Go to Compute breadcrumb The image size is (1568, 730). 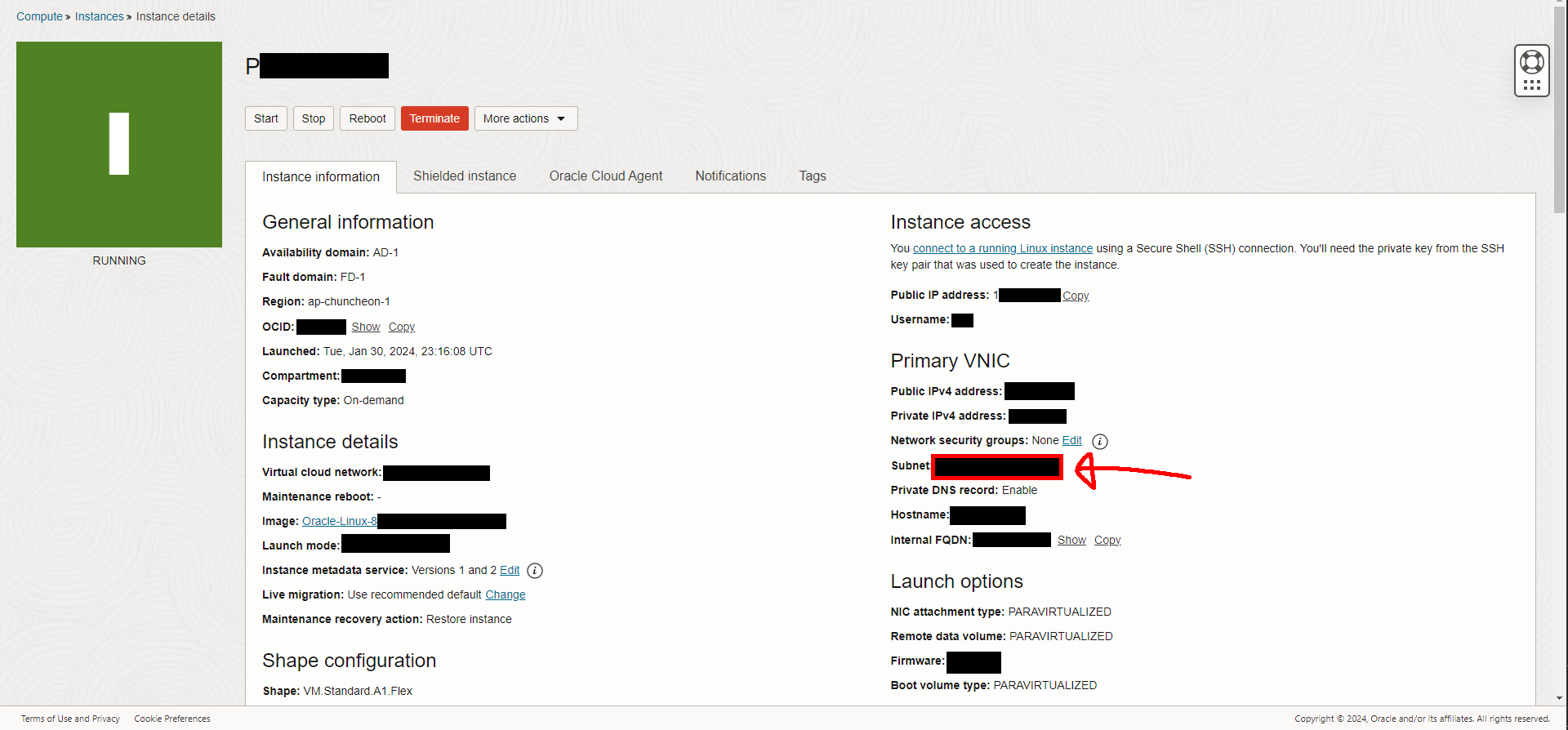39,16
